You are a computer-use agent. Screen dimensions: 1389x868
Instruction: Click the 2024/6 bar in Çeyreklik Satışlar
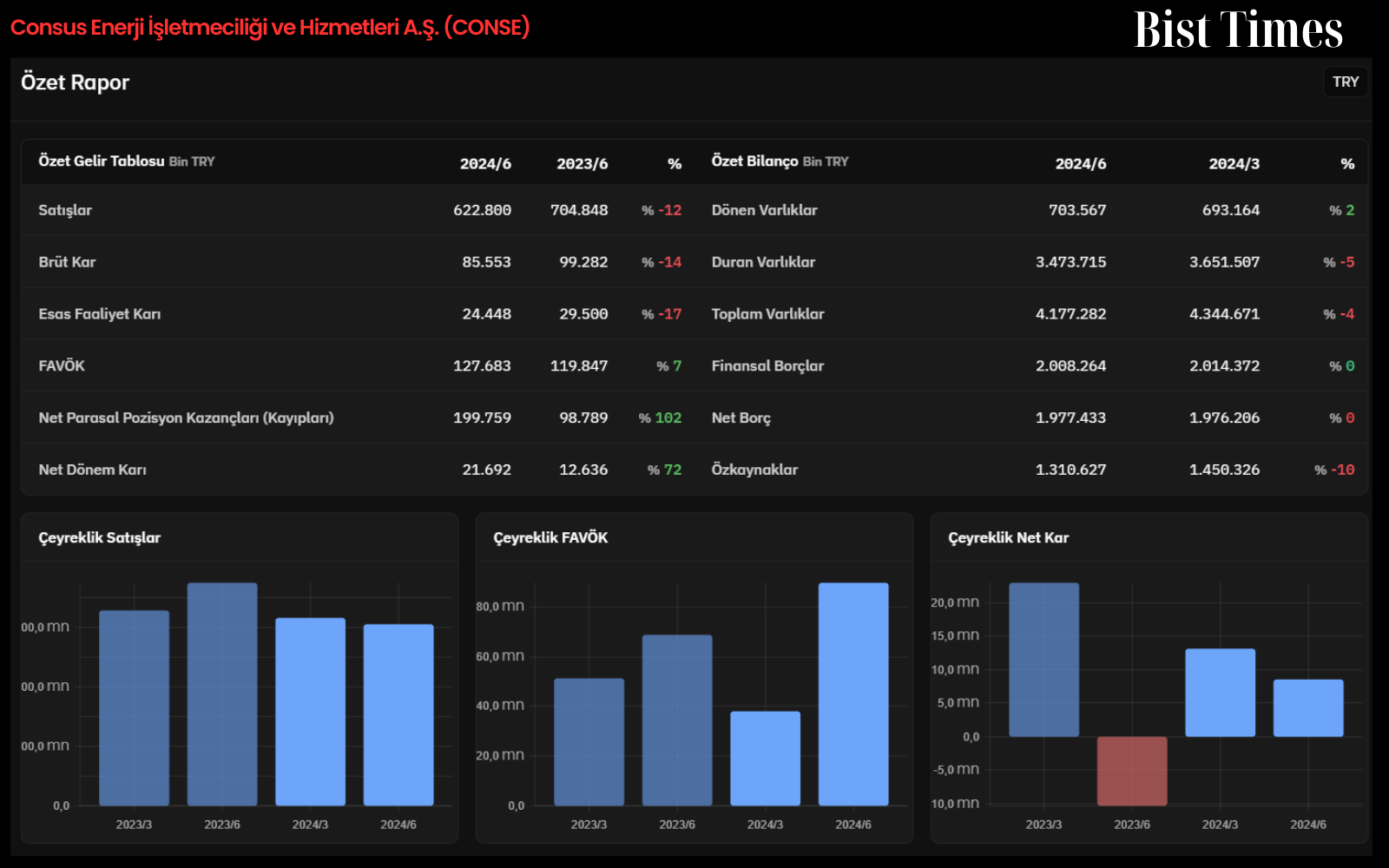click(x=398, y=715)
